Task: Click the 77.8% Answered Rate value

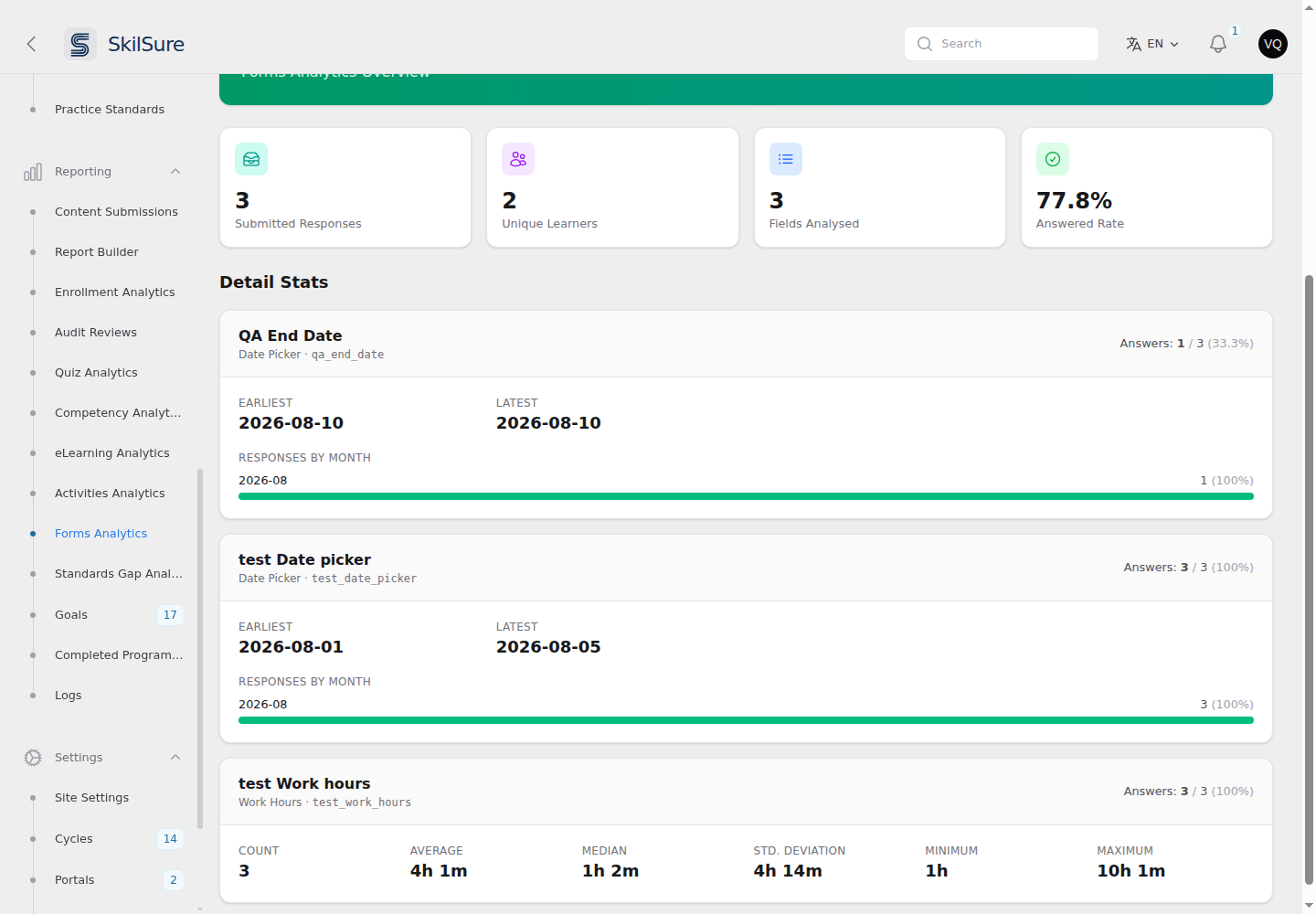Action: [1074, 201]
